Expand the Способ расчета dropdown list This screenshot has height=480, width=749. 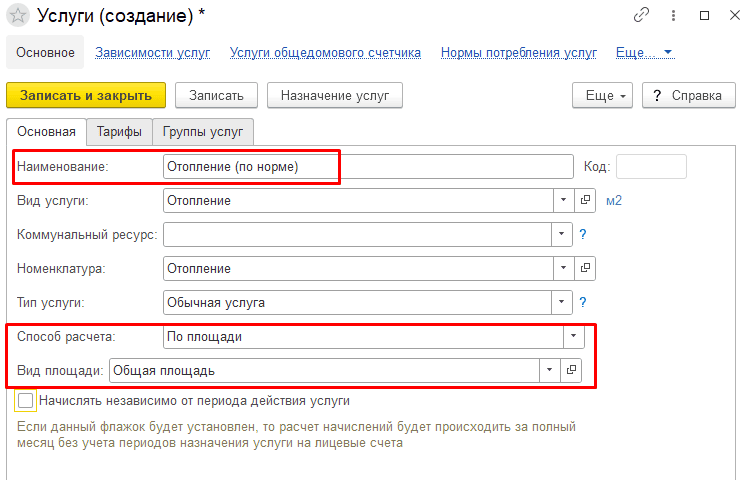(573, 336)
